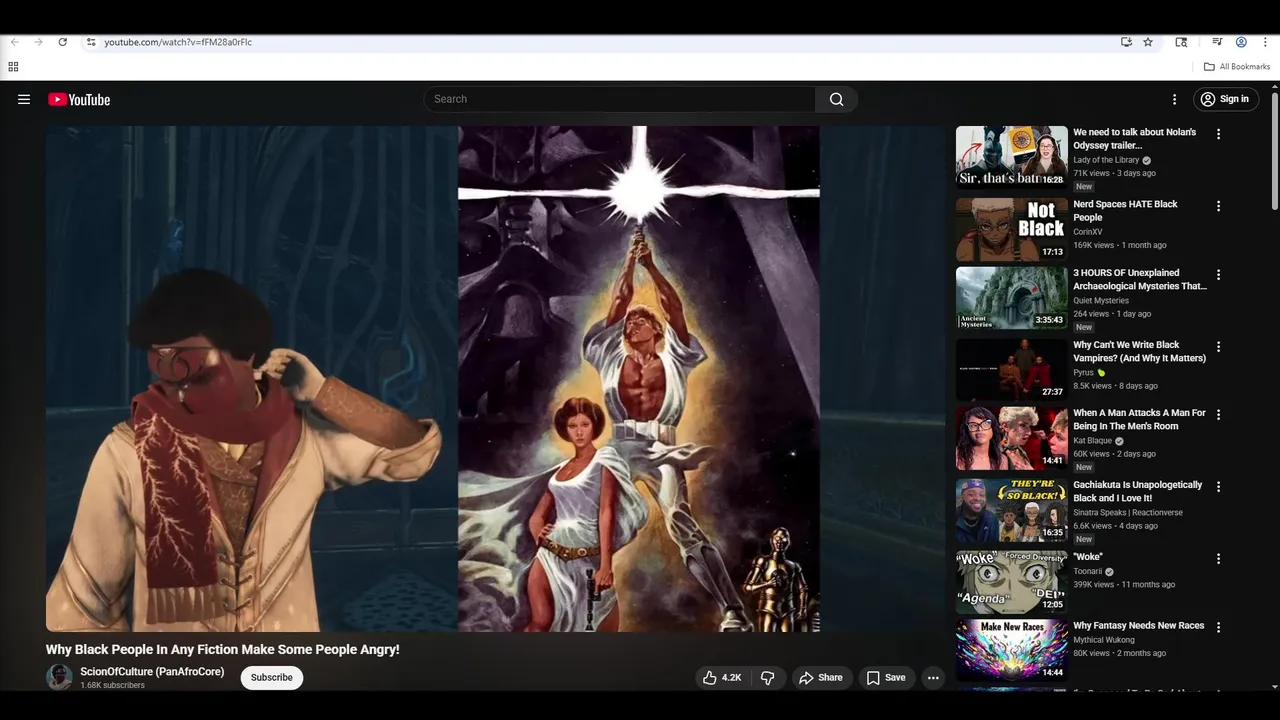The width and height of the screenshot is (1280, 720).
Task: Open the Chrome three-dot menu
Action: point(1265,42)
